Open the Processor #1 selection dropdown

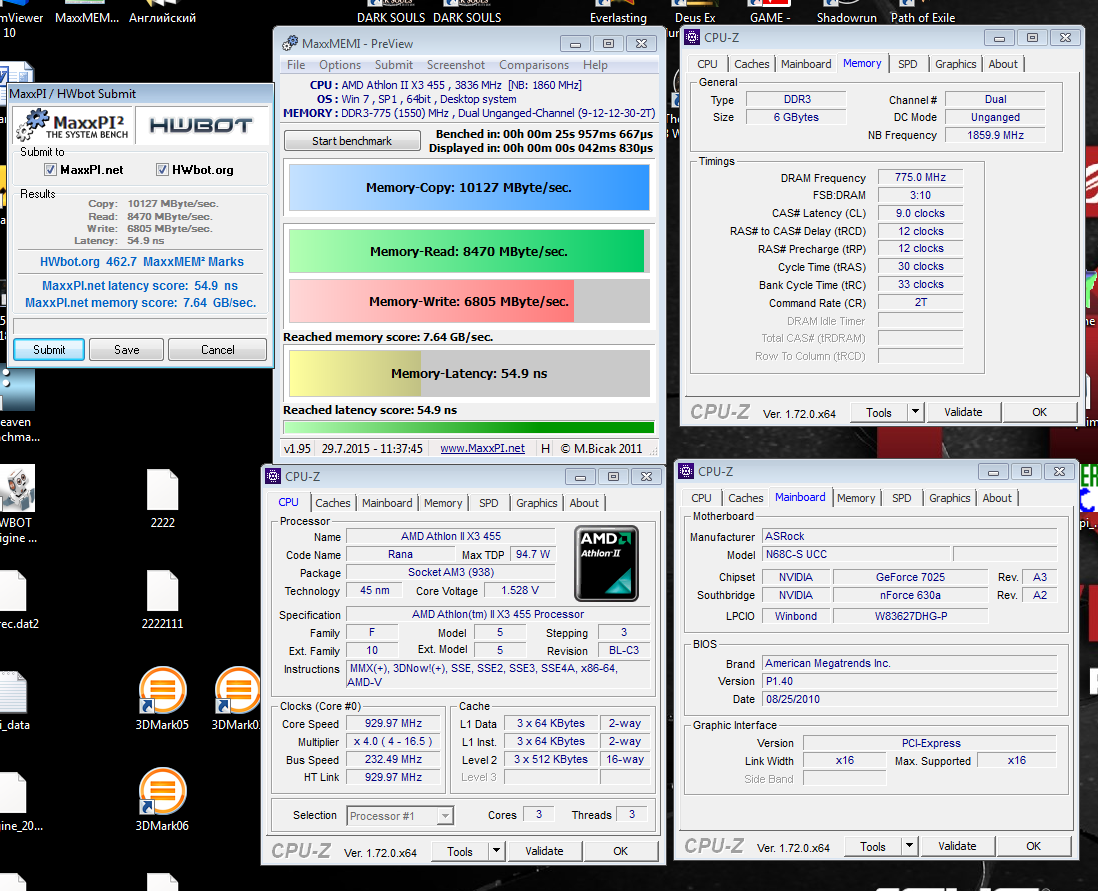445,816
